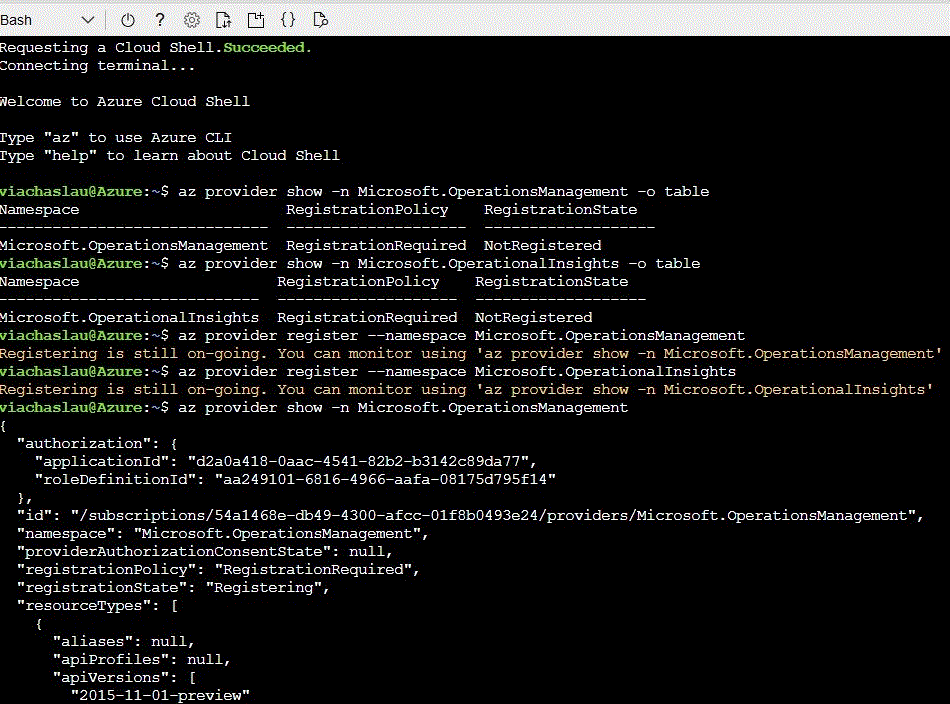
Task: Click the "apiProfiles": null line
Action: [x=142, y=659]
